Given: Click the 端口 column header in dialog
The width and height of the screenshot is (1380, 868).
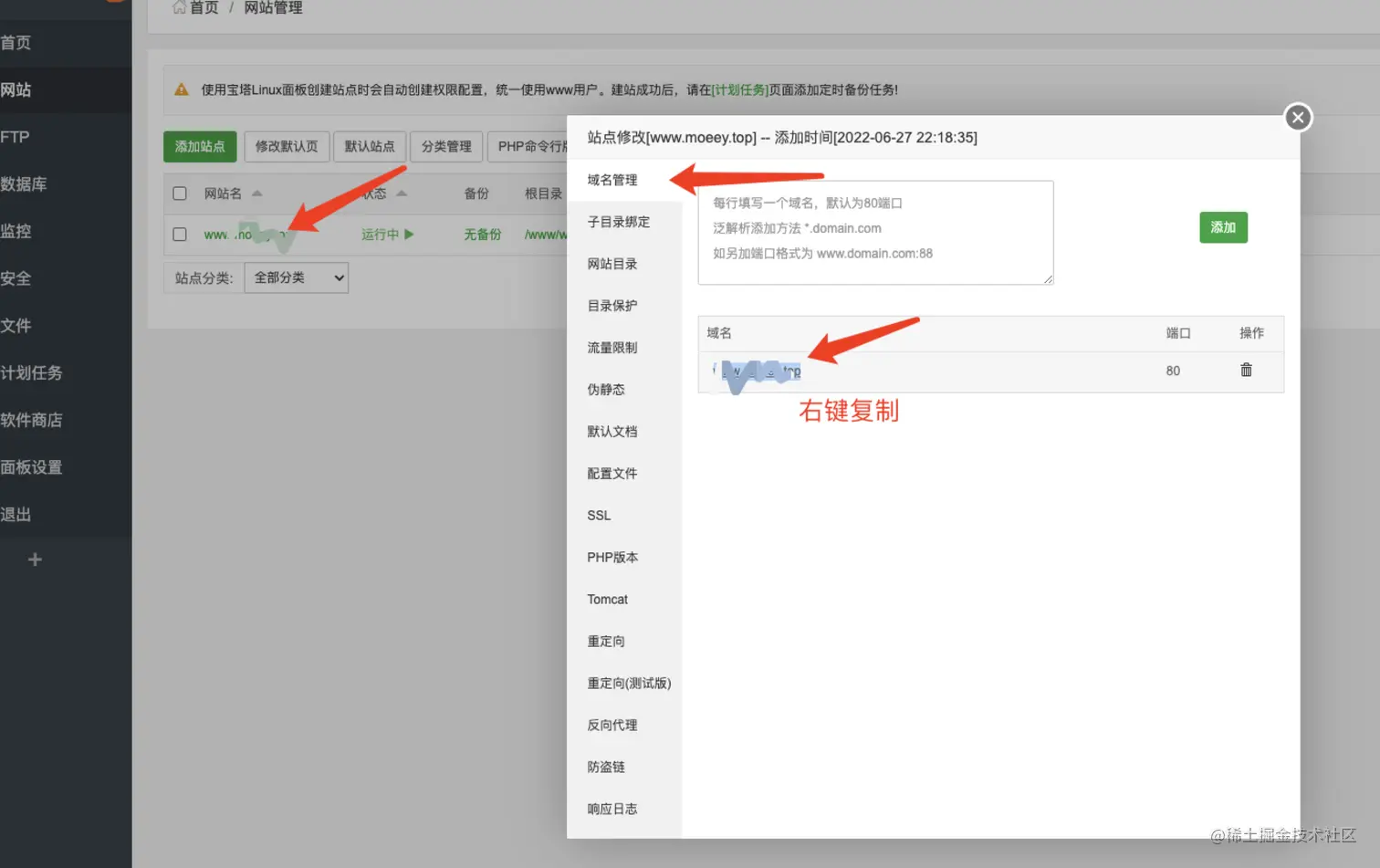Looking at the screenshot, I should (1178, 333).
